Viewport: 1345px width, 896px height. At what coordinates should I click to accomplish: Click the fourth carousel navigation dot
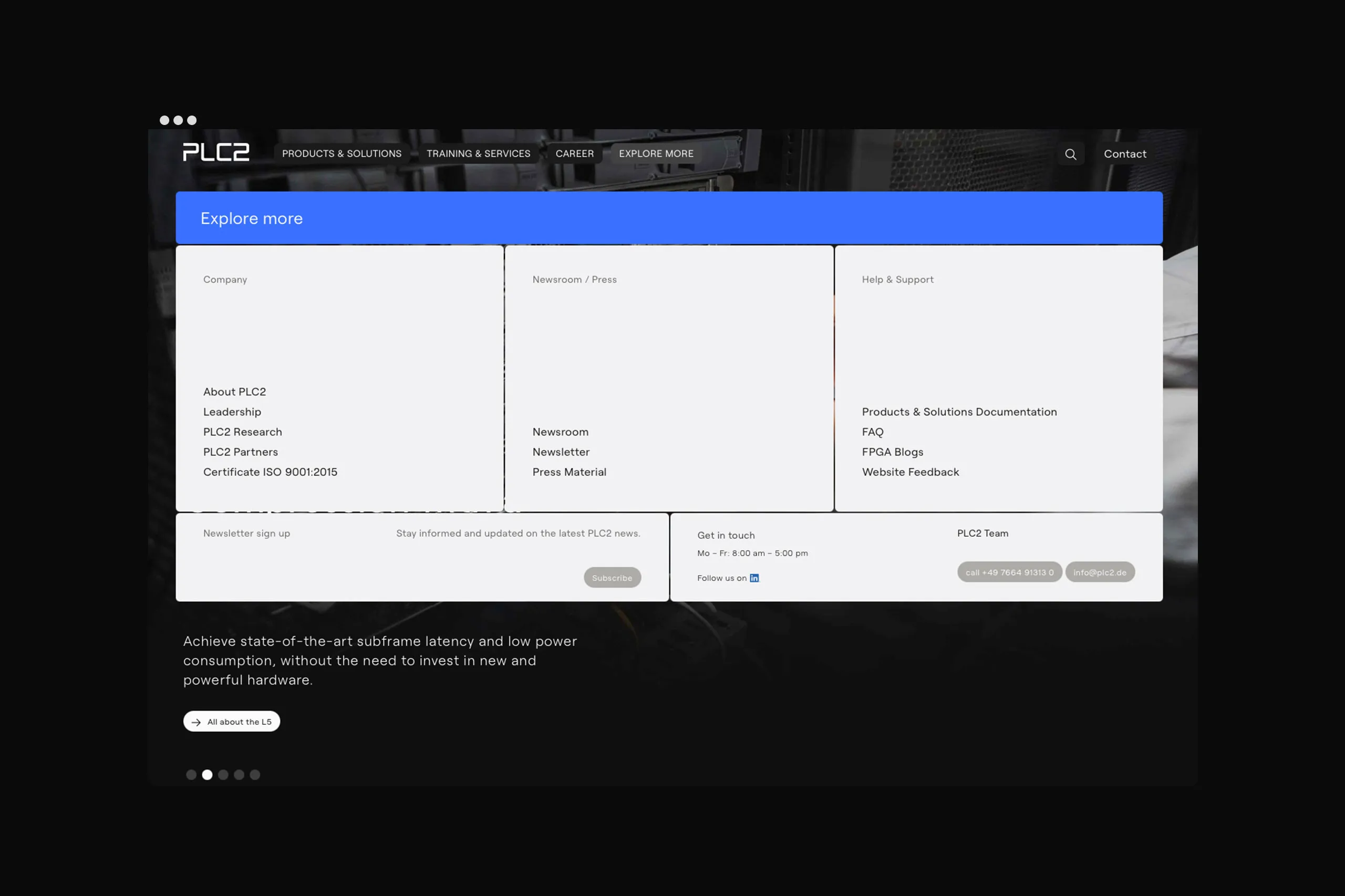(240, 775)
